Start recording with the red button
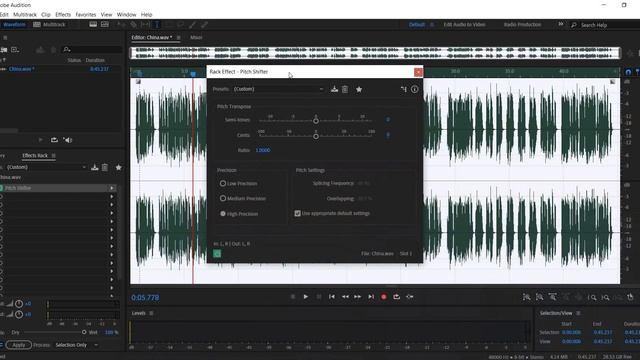 pos(384,297)
